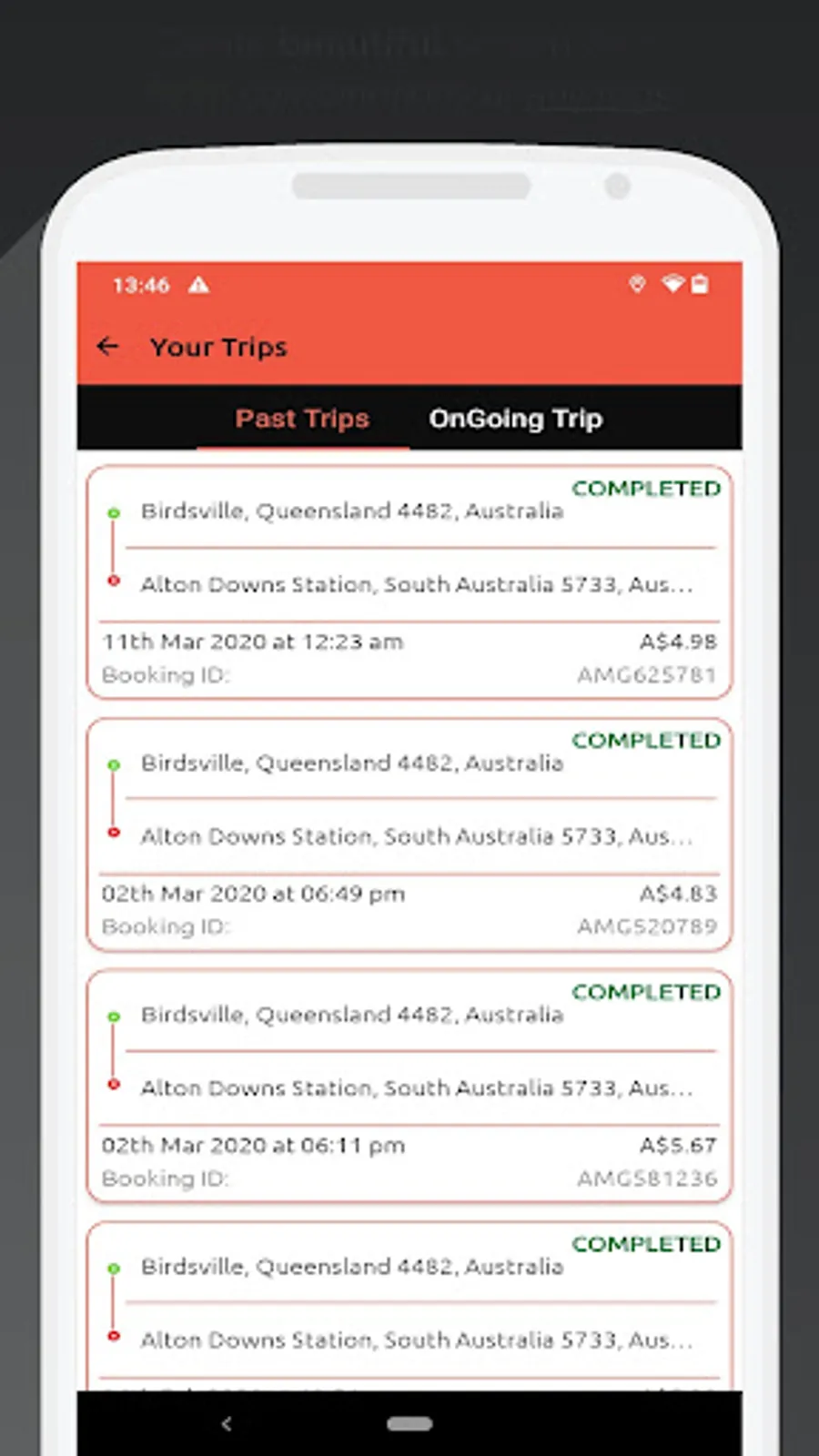Click the back arrow on Your Trips header

tap(107, 346)
